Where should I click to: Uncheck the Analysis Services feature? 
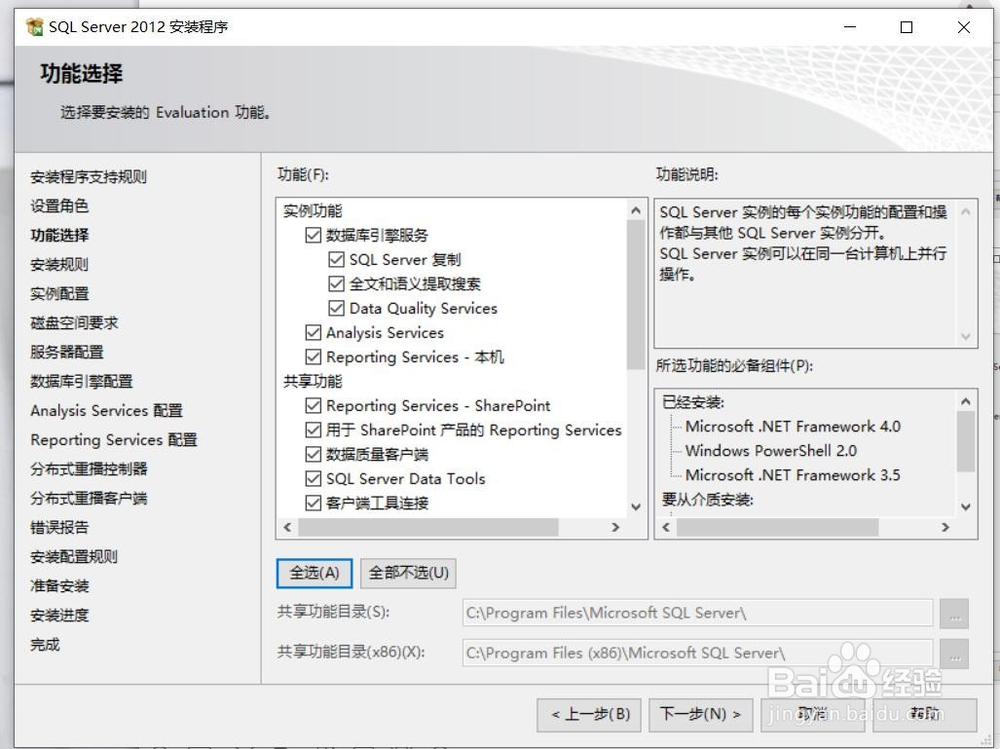tap(313, 332)
